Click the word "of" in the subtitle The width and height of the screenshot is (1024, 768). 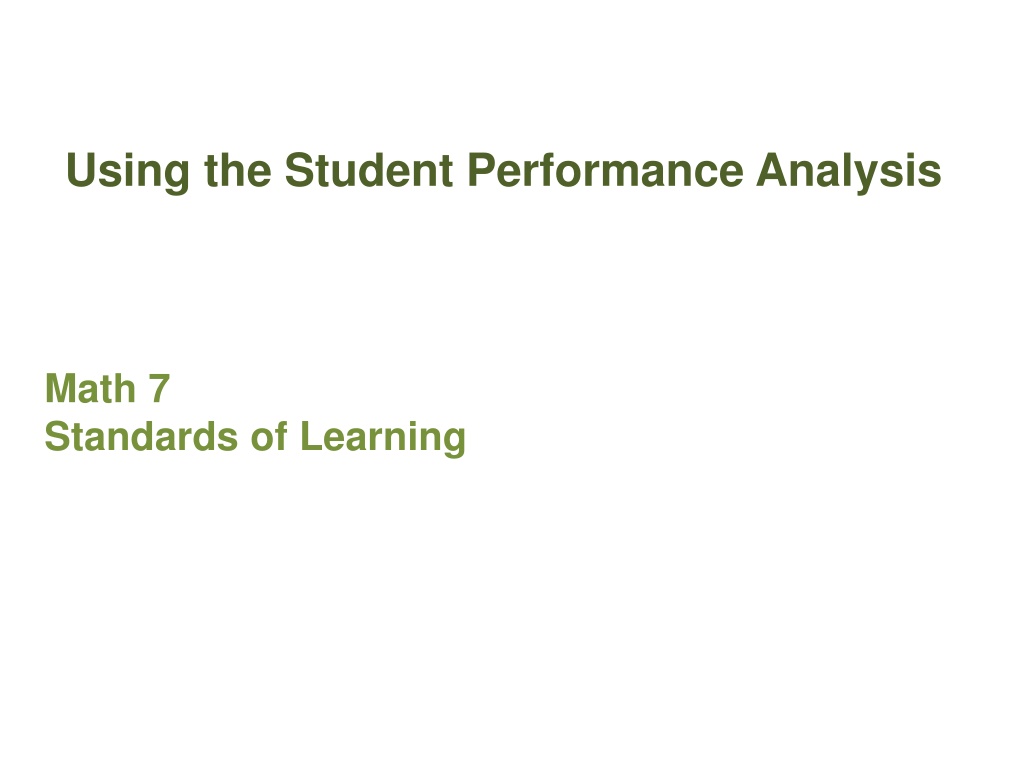269,436
